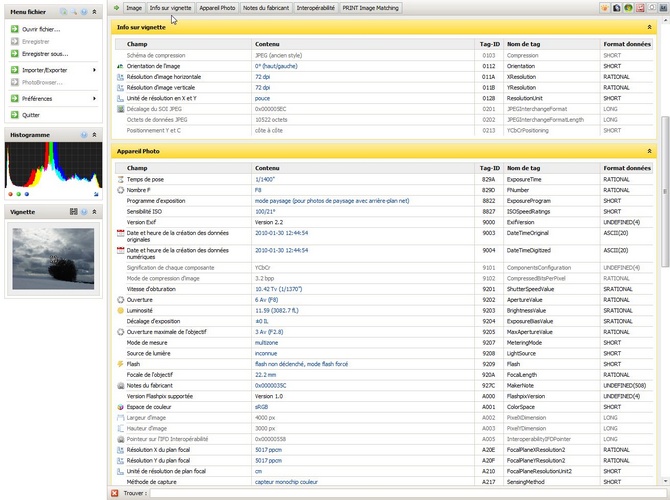Click the yellow Luminosité icon
This screenshot has width=670, height=500.
click(x=120, y=311)
